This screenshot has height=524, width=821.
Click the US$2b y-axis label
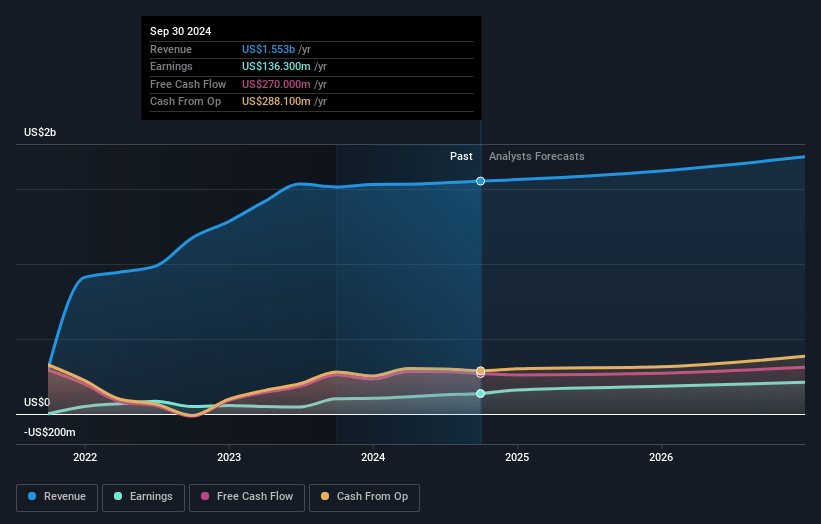(40, 132)
